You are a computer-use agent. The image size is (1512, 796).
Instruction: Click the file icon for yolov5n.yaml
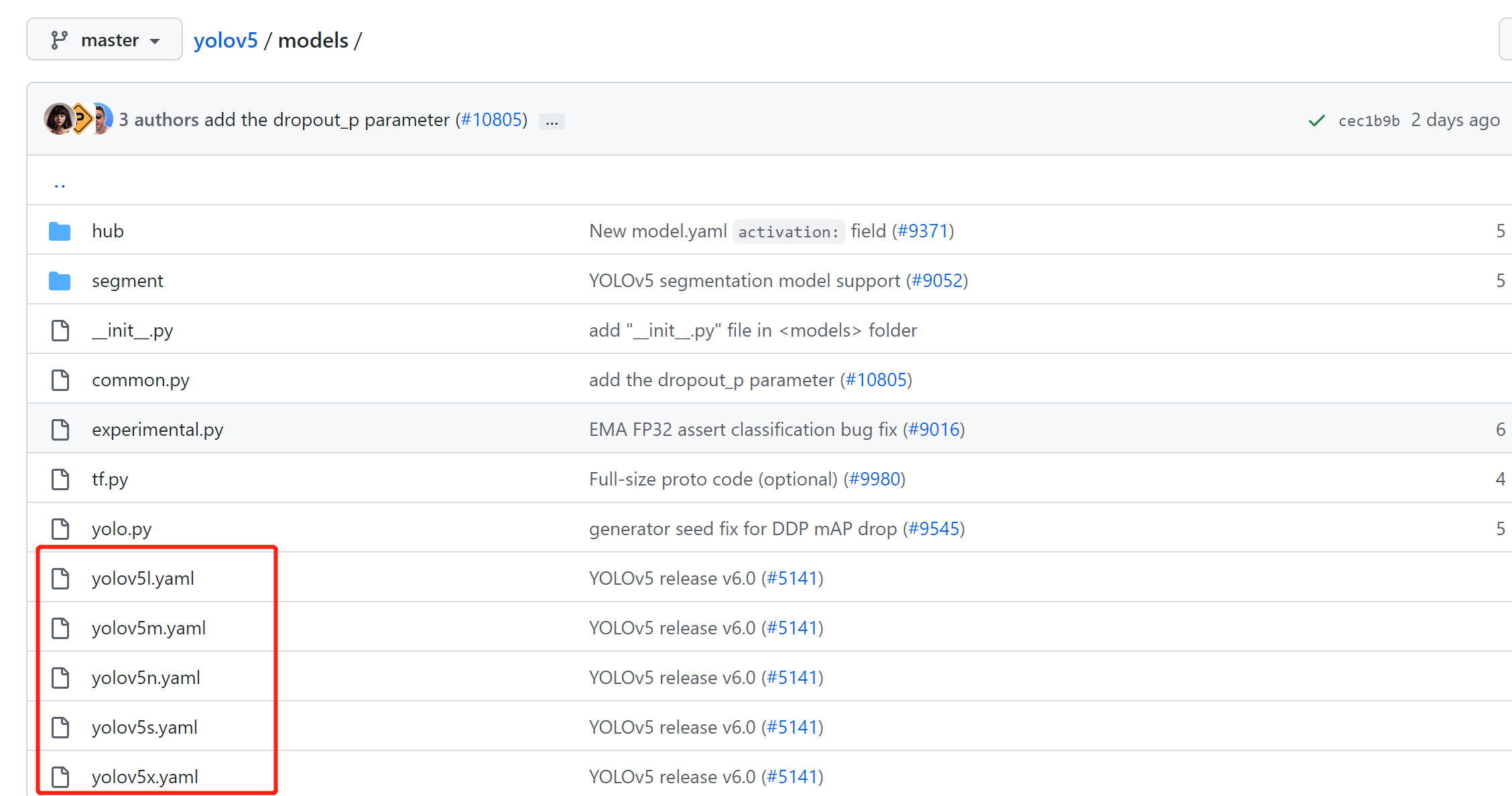[60, 678]
